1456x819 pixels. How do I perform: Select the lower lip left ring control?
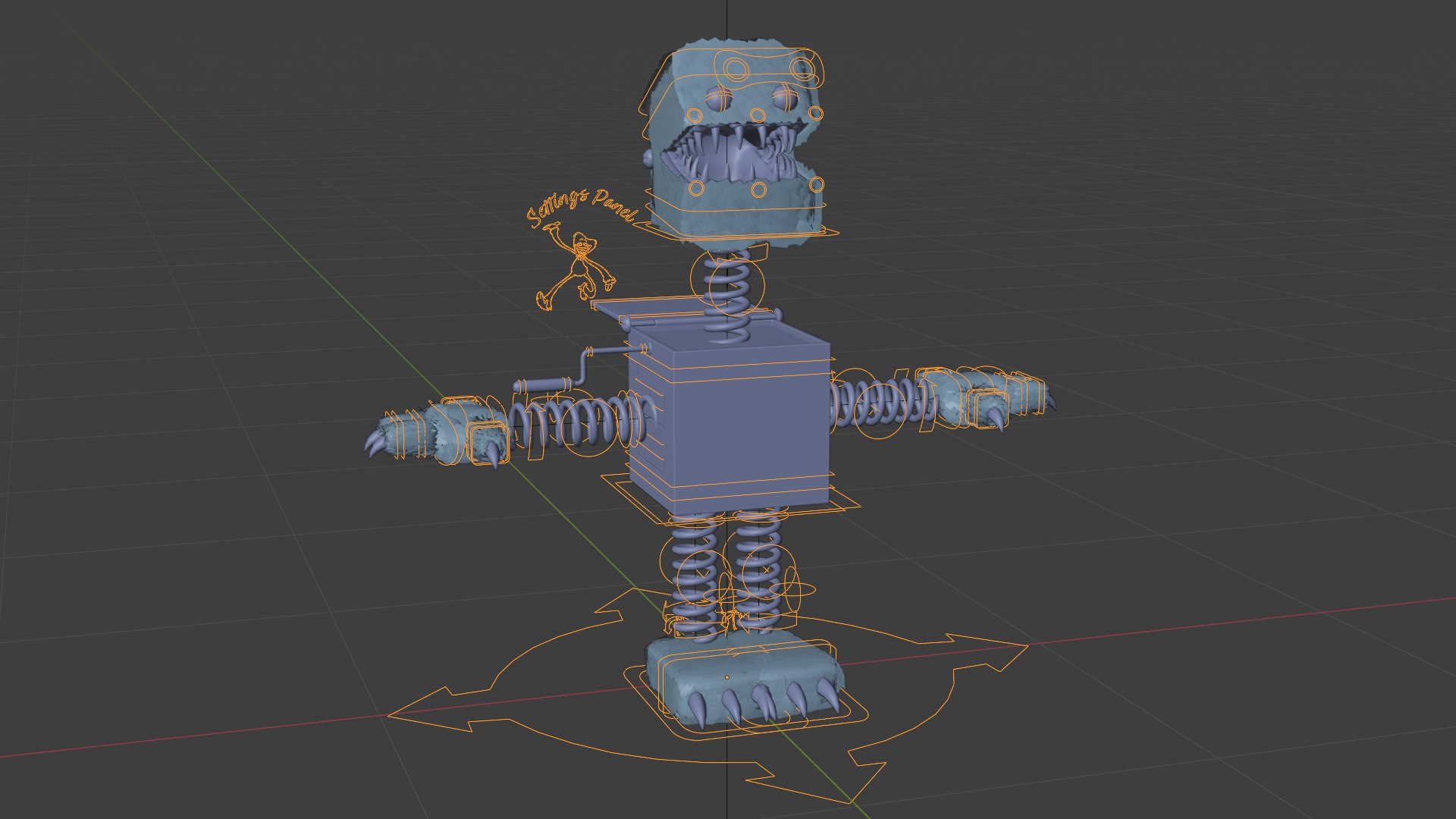[x=697, y=189]
